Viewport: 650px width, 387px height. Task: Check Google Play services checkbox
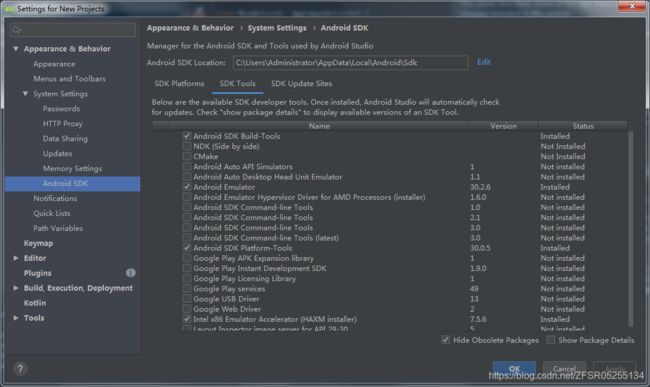(x=187, y=288)
